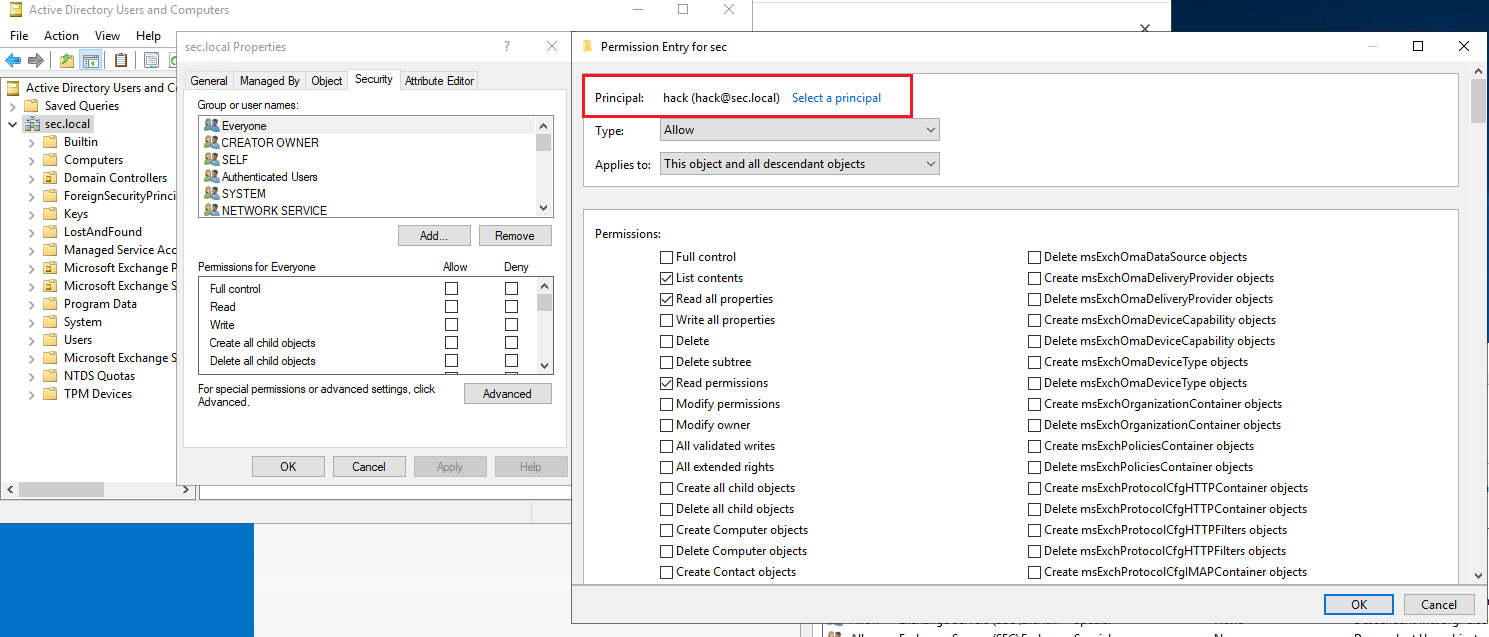1489x637 pixels.
Task: Open the Applies to dropdown
Action: [799, 164]
